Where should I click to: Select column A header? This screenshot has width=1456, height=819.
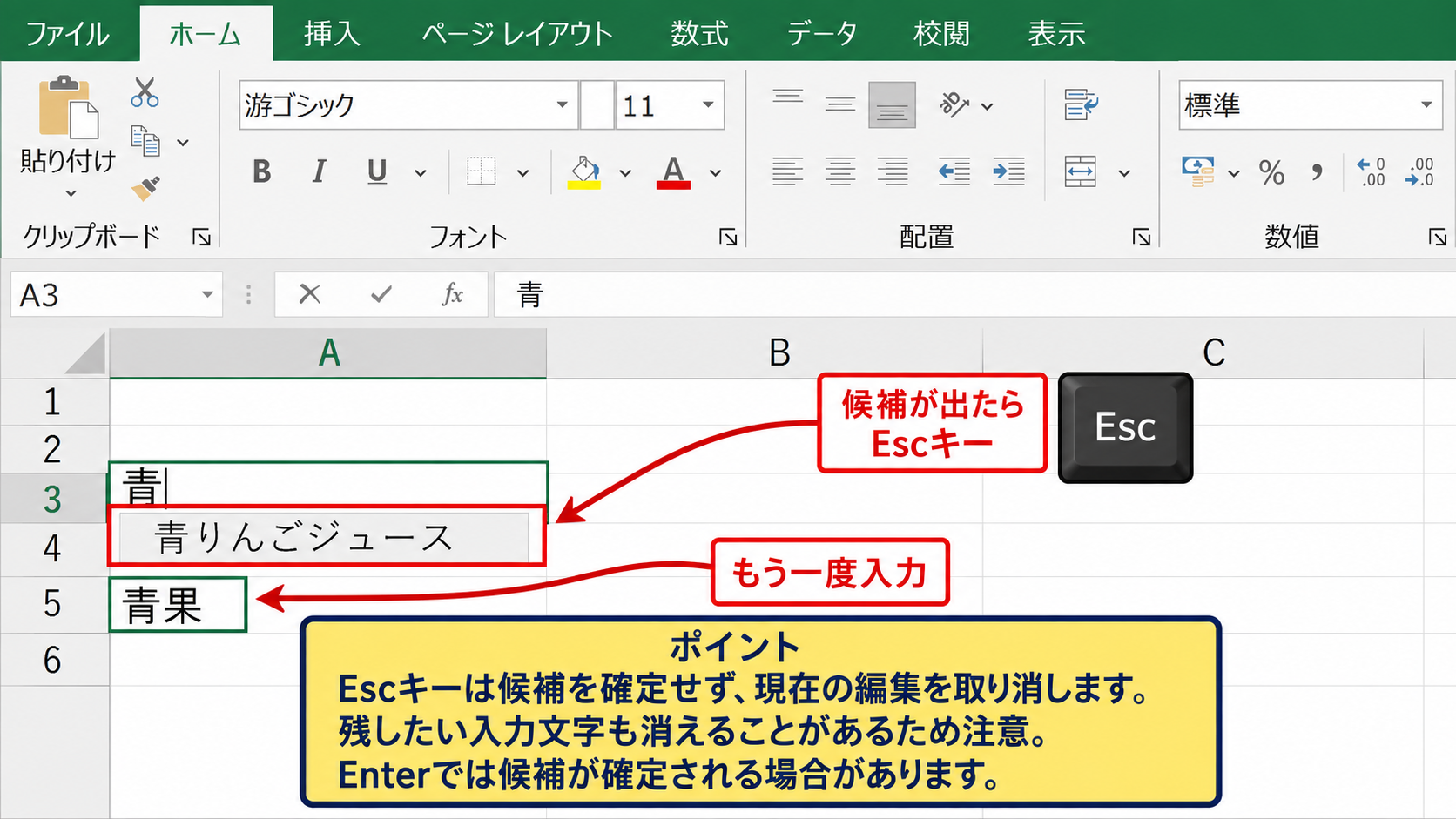pyautogui.click(x=328, y=353)
